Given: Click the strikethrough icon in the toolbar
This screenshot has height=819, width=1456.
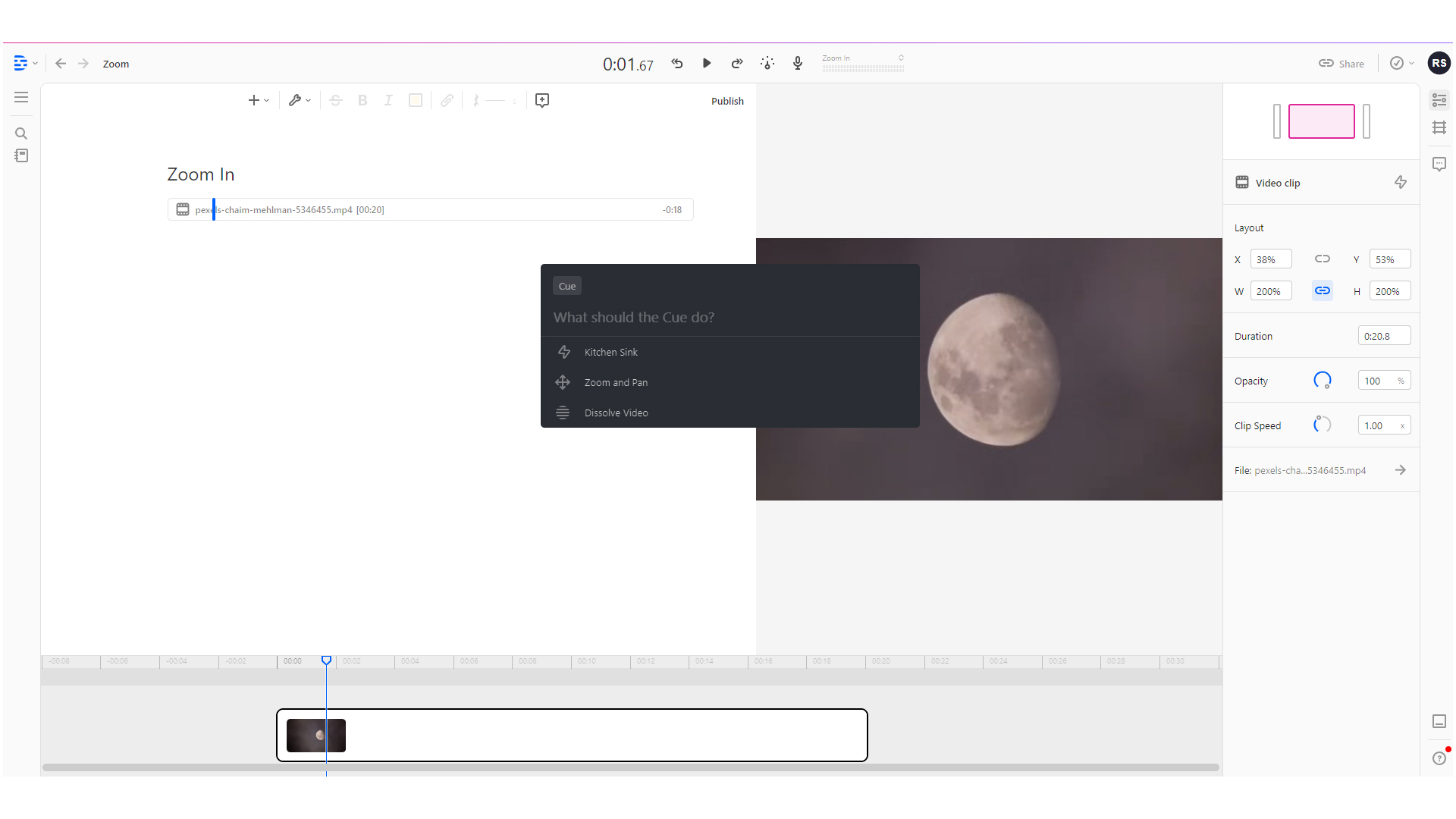Looking at the screenshot, I should coord(336,99).
